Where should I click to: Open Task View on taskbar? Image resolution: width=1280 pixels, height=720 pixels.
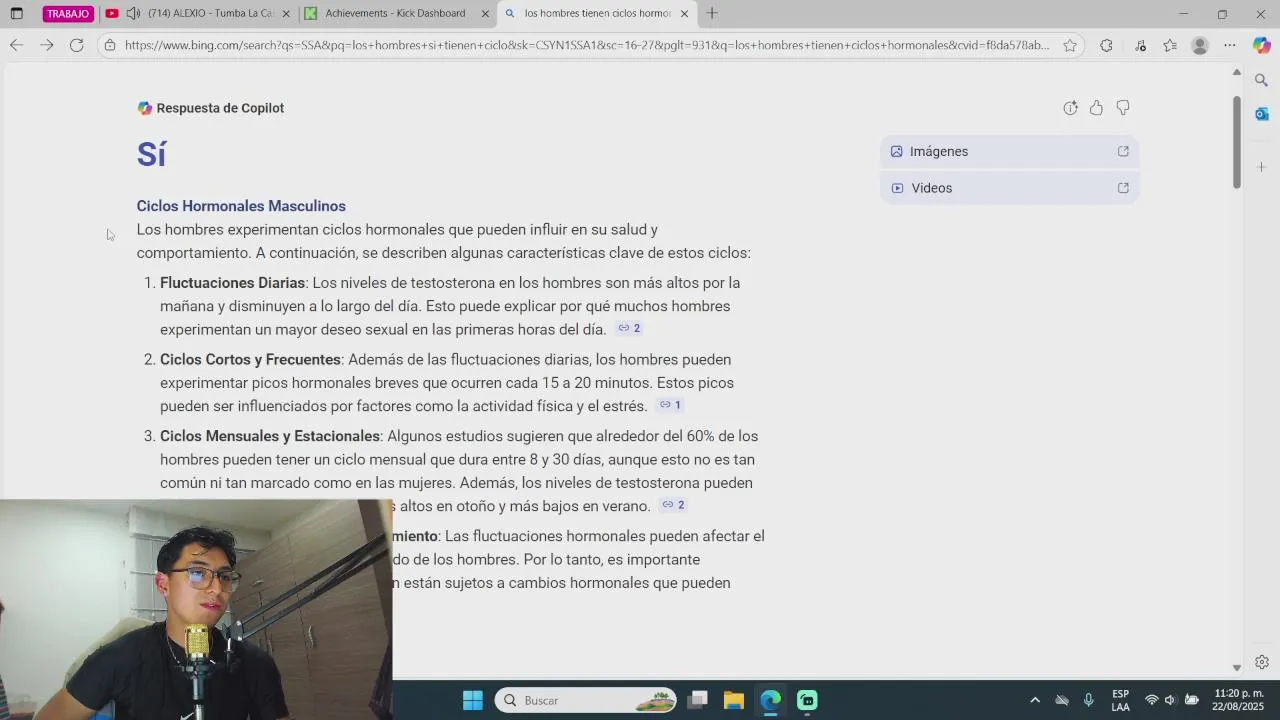698,700
